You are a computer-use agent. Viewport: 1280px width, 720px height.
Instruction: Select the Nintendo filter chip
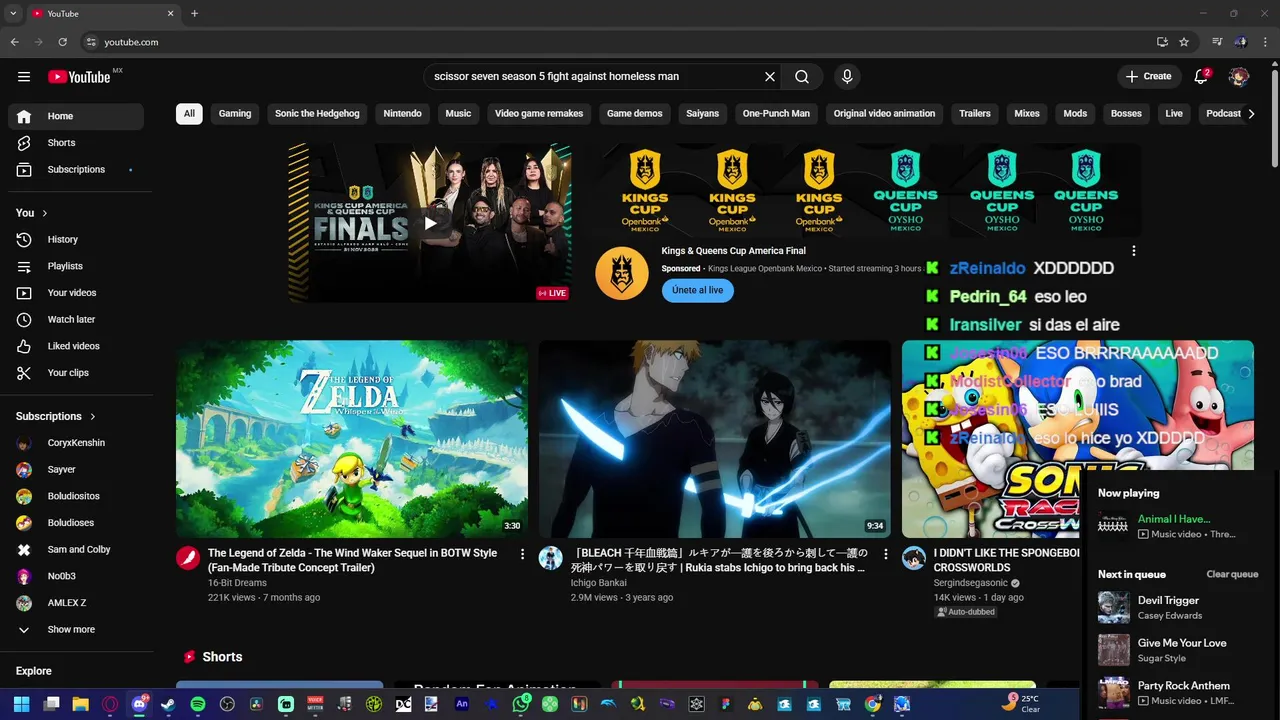tap(402, 114)
